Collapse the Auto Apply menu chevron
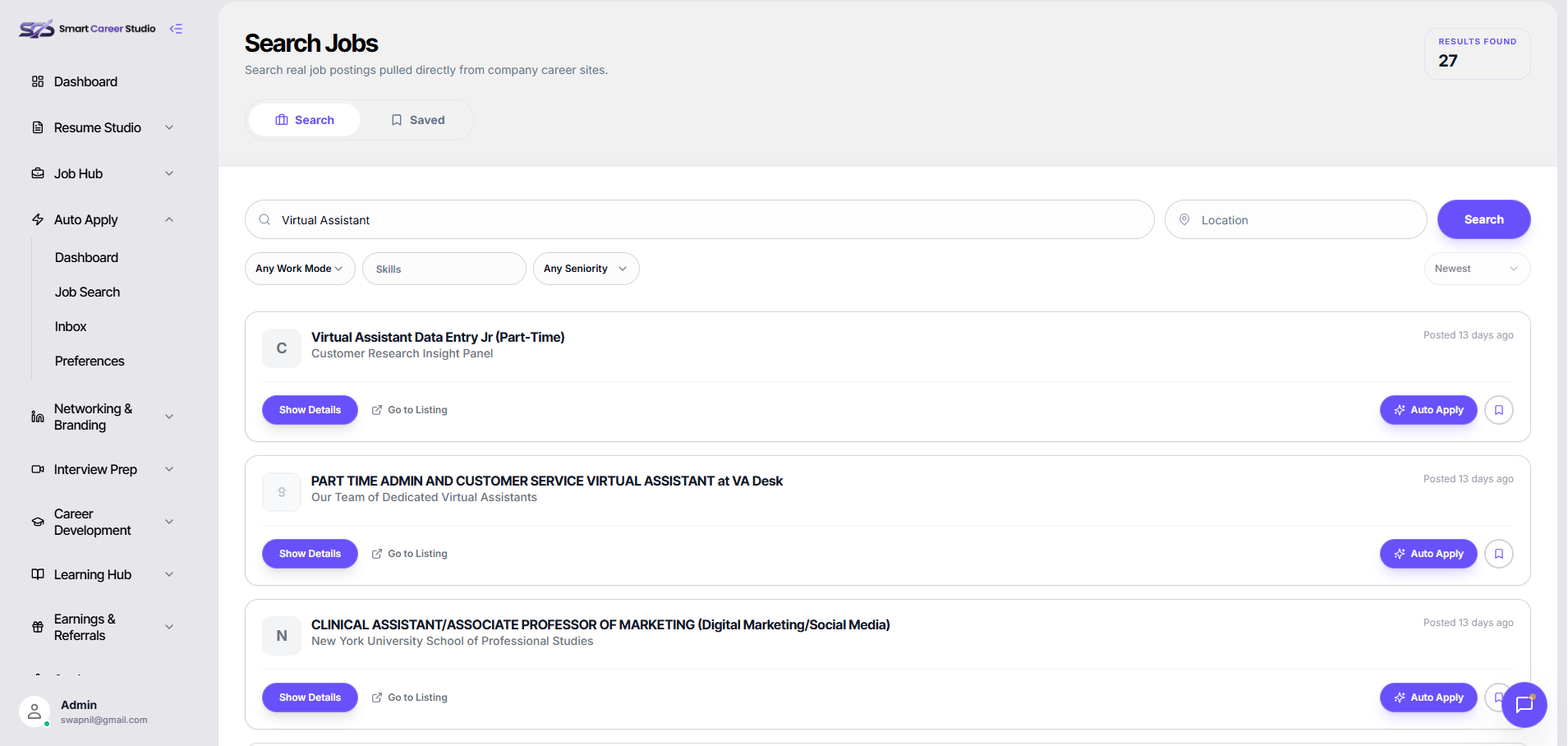1568x746 pixels. [x=169, y=219]
